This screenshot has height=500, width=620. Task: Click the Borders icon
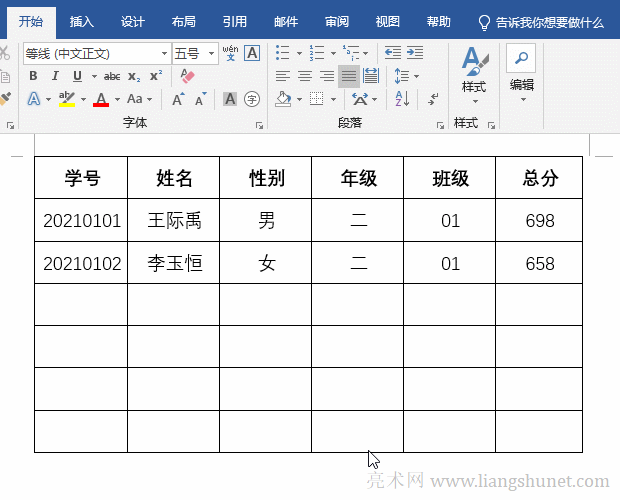(316, 99)
